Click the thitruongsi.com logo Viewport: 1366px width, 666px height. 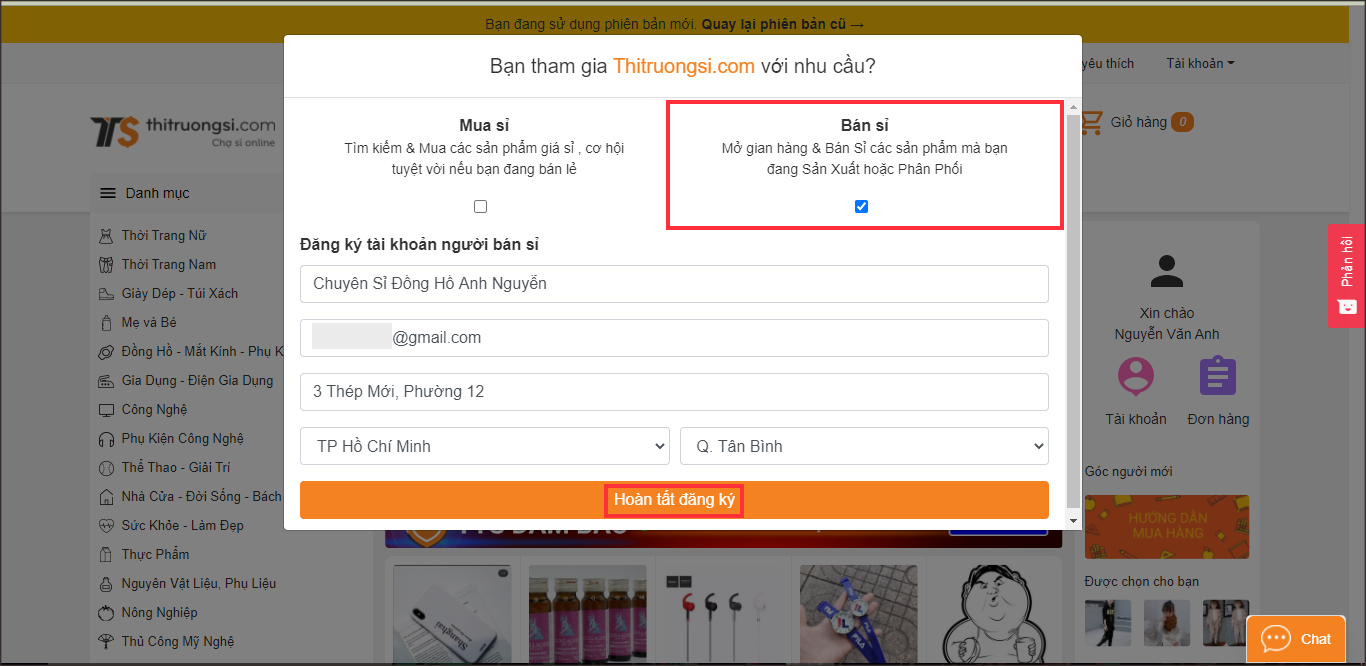[183, 131]
